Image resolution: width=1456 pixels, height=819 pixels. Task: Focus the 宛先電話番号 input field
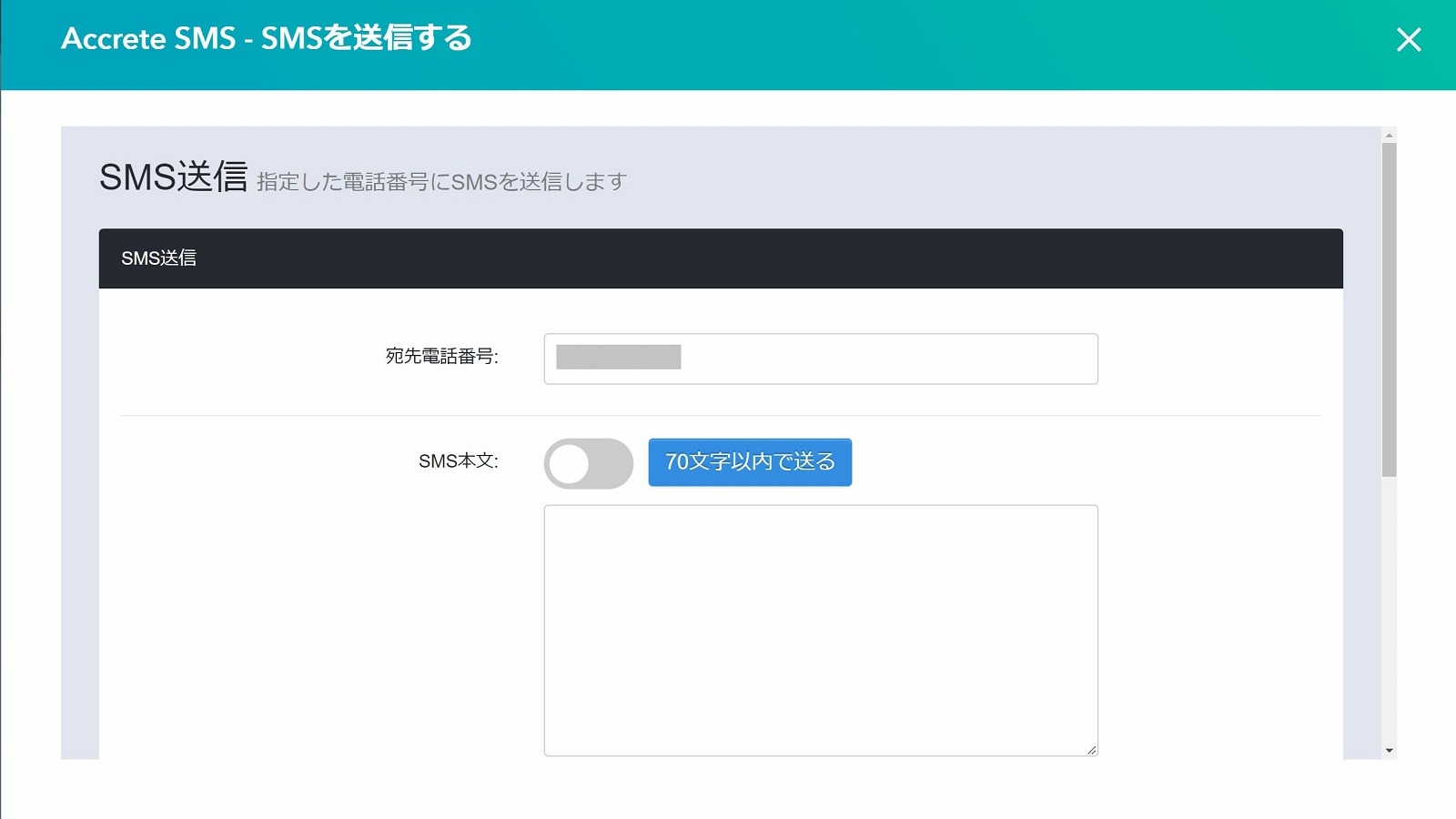(x=820, y=359)
